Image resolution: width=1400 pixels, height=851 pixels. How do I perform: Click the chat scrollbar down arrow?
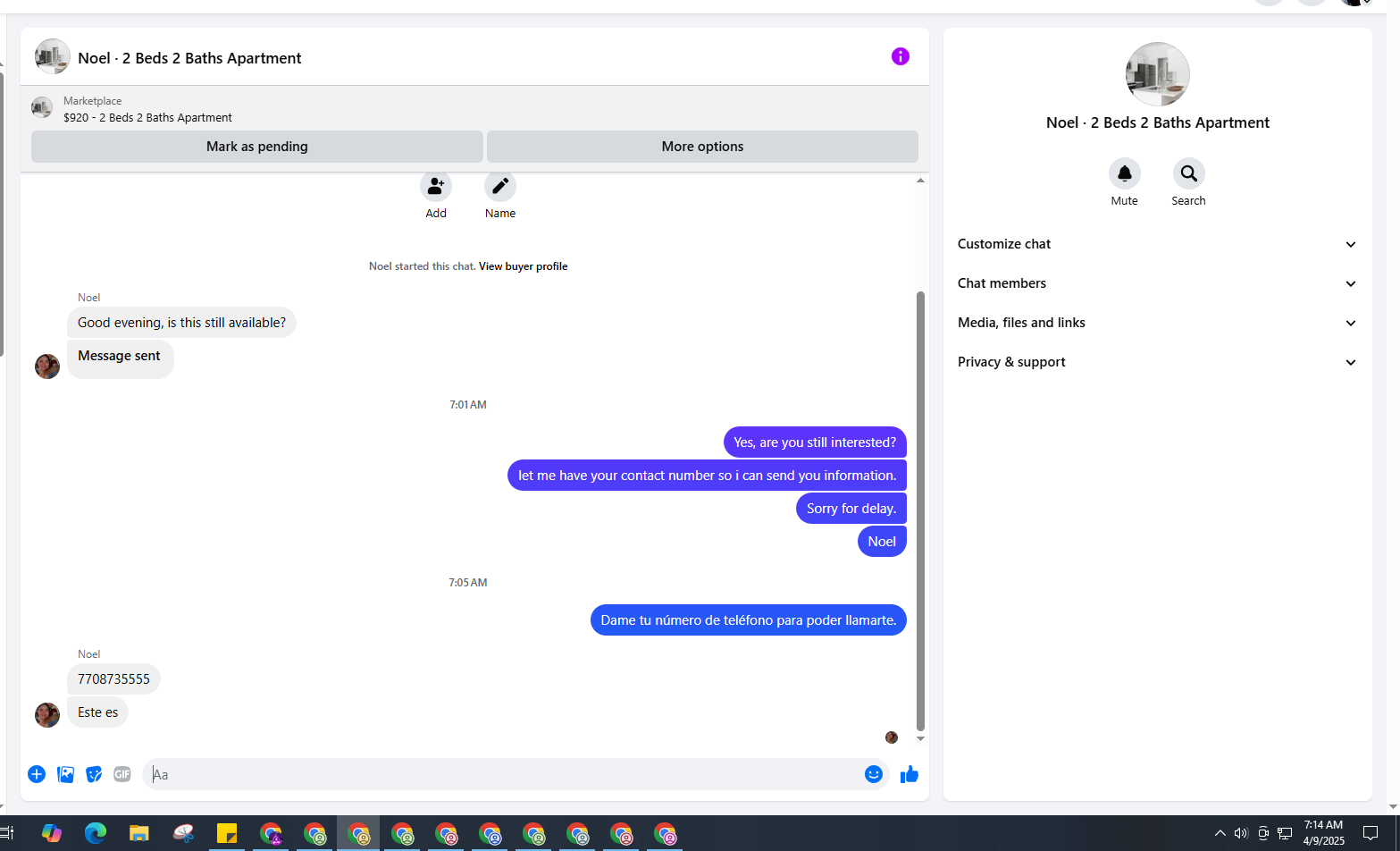[x=920, y=739]
